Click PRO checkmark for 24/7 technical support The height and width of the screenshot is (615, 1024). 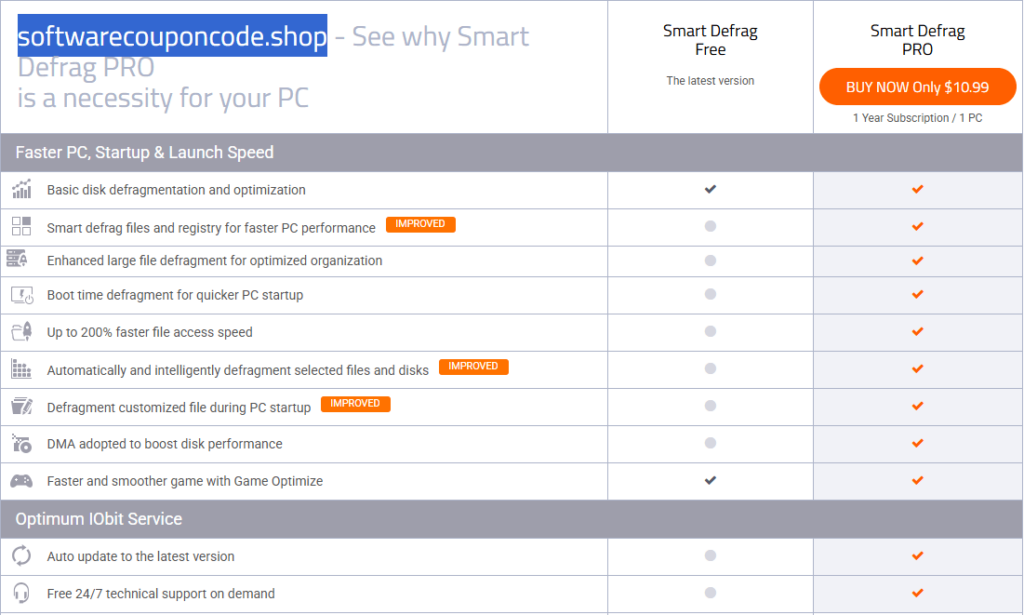(x=918, y=593)
